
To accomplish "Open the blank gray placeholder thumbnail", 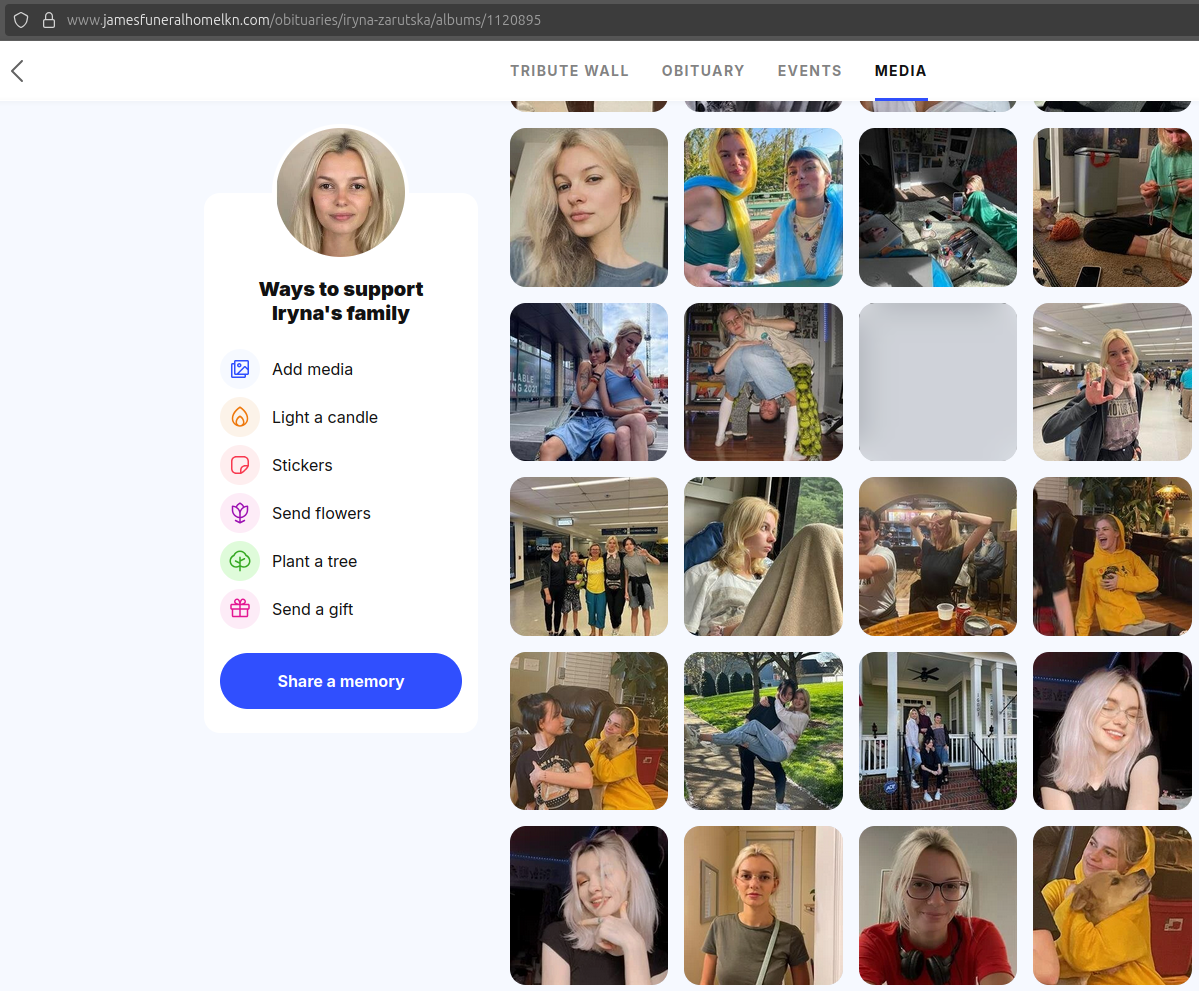I will point(937,382).
